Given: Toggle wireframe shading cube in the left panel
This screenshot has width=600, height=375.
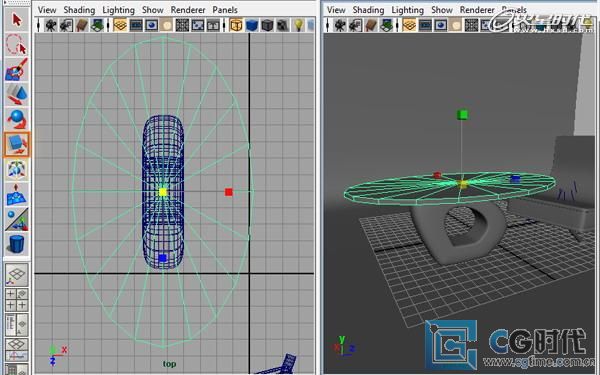Looking at the screenshot, I should [x=236, y=26].
